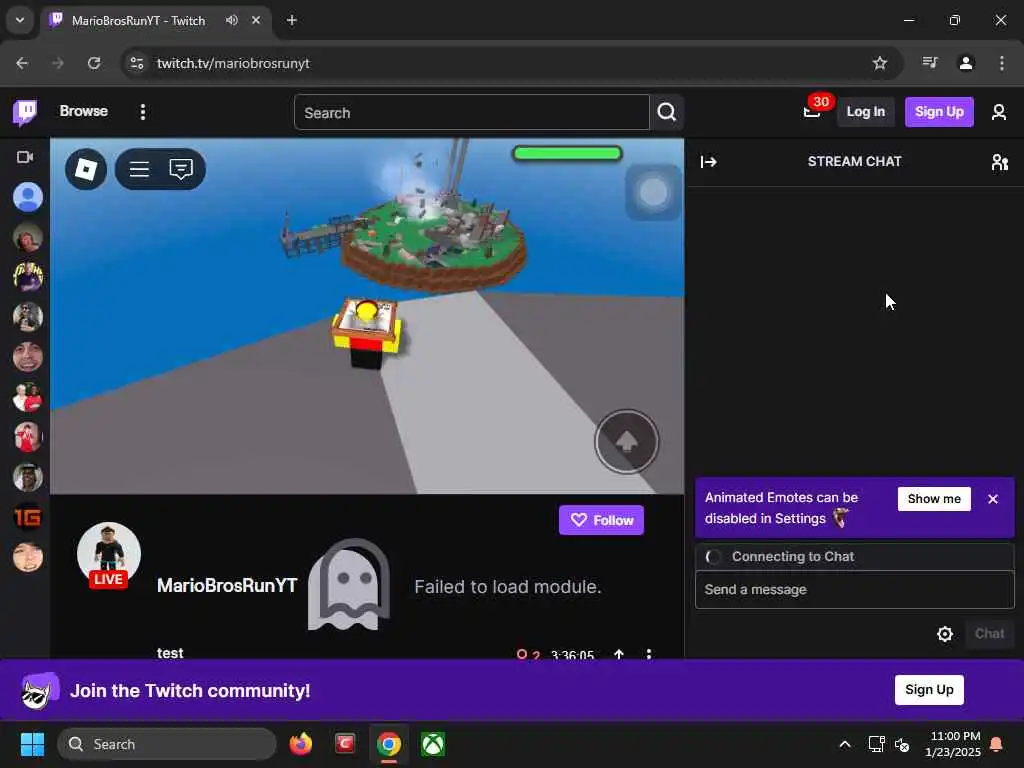1024x768 pixels.
Task: Open Xbox app from the taskbar
Action: [432, 744]
